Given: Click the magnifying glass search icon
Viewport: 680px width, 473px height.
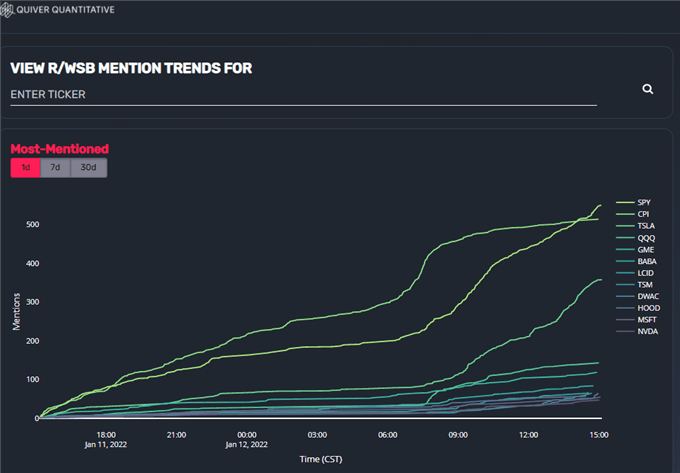Looking at the screenshot, I should point(647,89).
